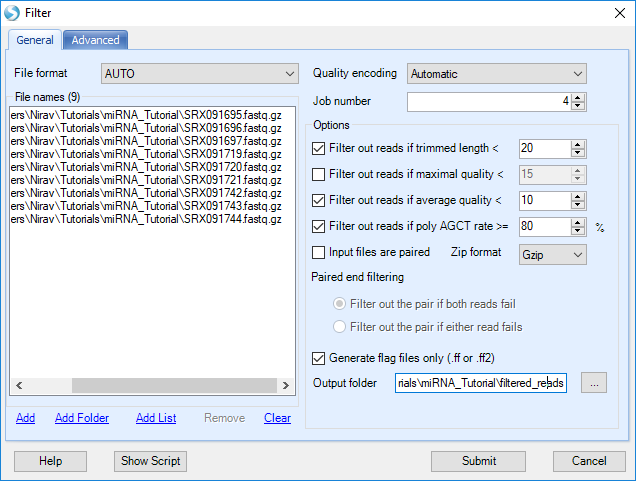
Task: Click the file list left scroll arrow
Action: (x=19, y=385)
